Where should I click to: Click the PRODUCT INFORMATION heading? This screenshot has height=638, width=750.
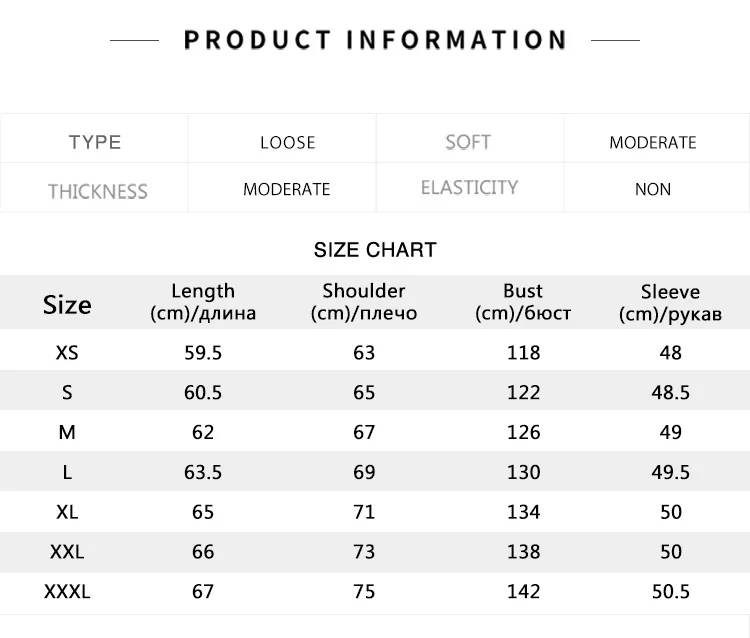tap(375, 40)
